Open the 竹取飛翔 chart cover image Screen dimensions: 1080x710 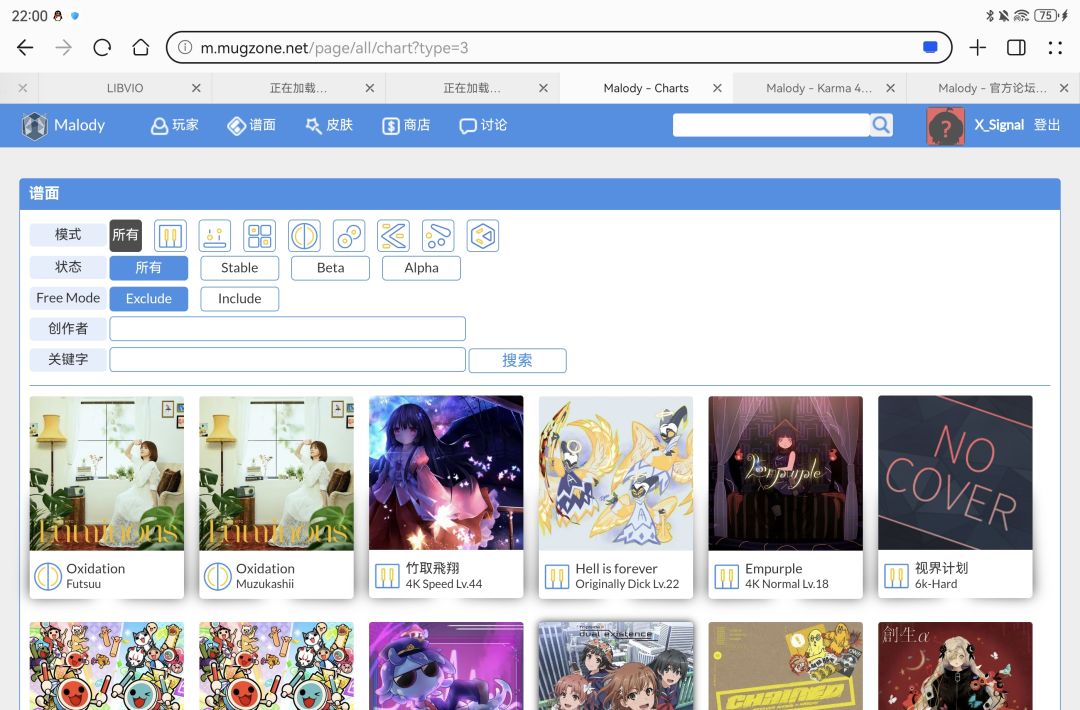(446, 473)
